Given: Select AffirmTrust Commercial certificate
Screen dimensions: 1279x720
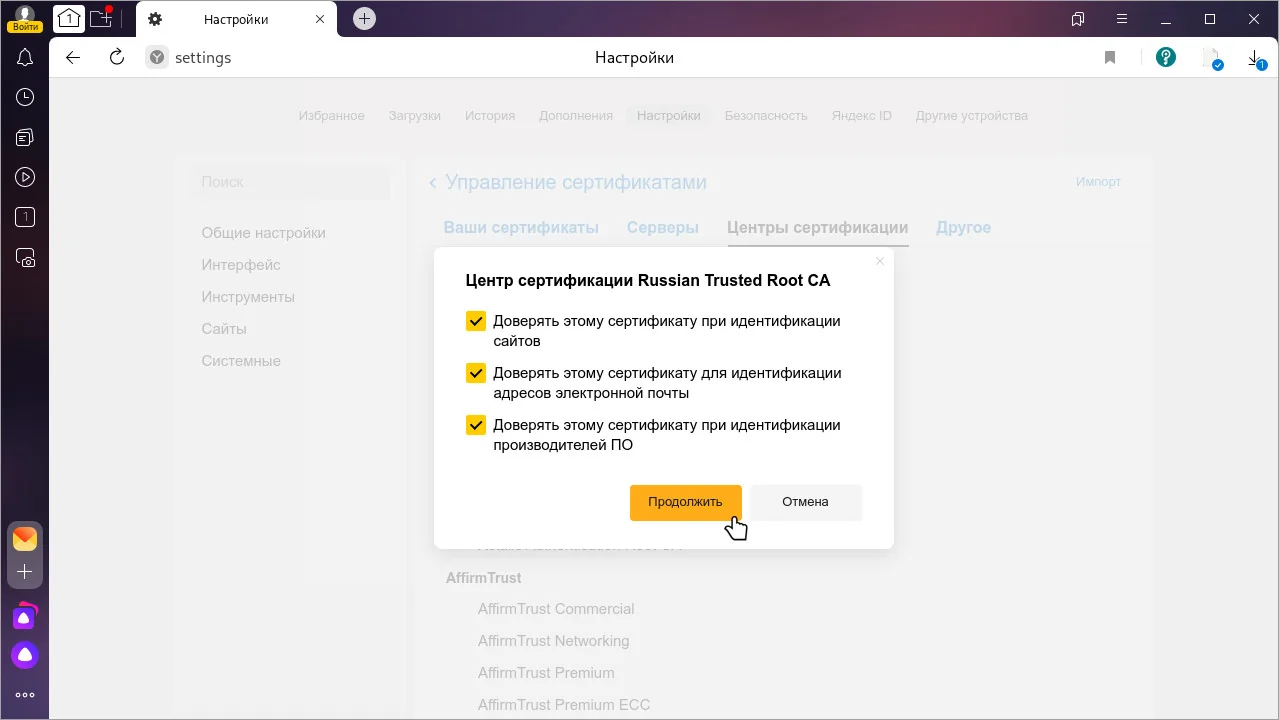Looking at the screenshot, I should [556, 609].
